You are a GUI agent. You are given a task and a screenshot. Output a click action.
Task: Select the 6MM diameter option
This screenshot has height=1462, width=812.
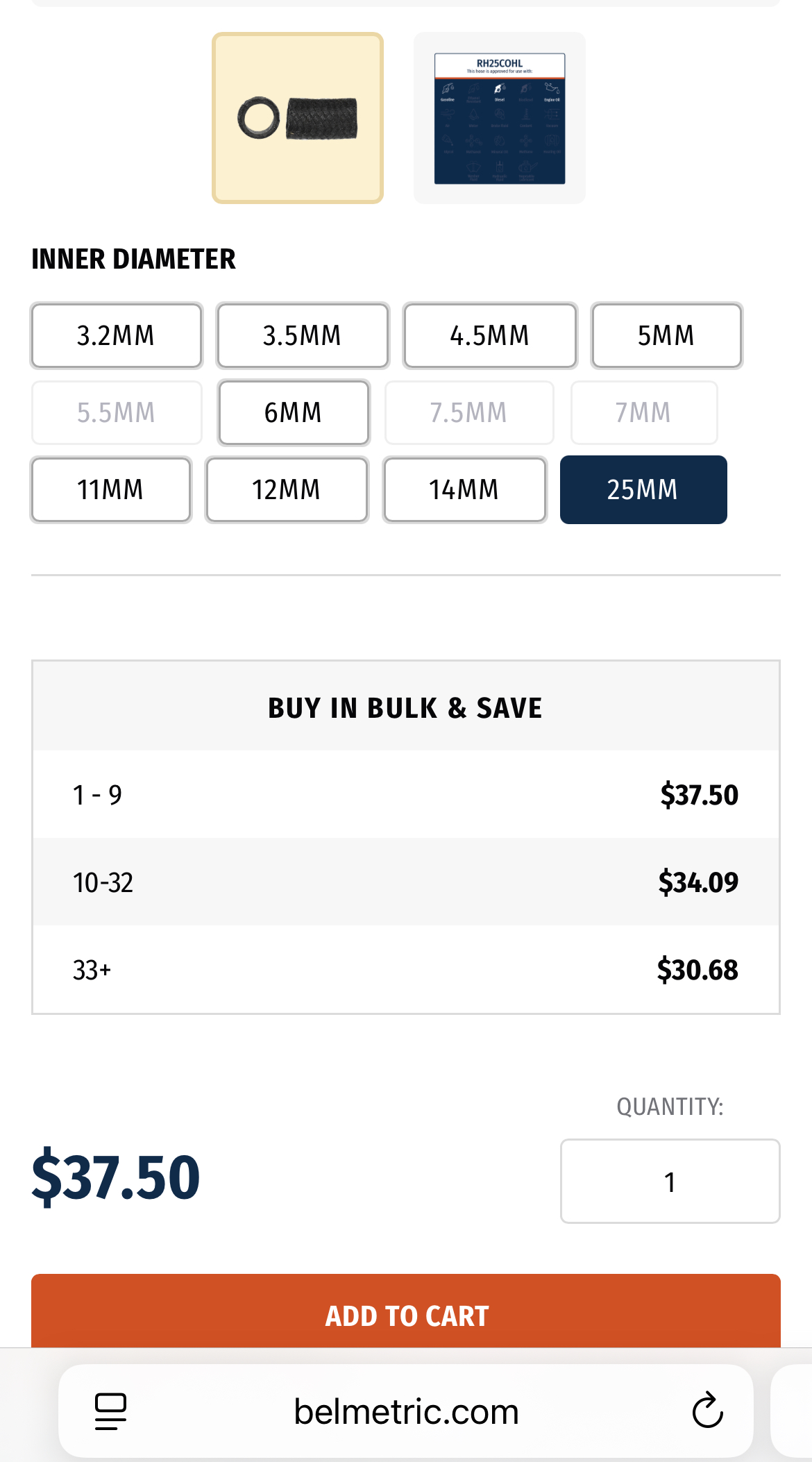point(294,413)
